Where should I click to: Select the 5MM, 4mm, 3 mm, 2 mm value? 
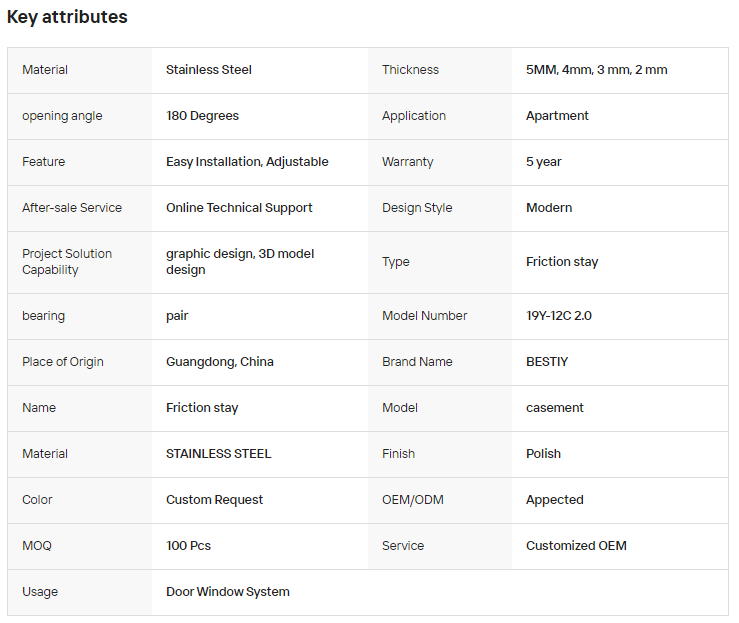tap(596, 70)
